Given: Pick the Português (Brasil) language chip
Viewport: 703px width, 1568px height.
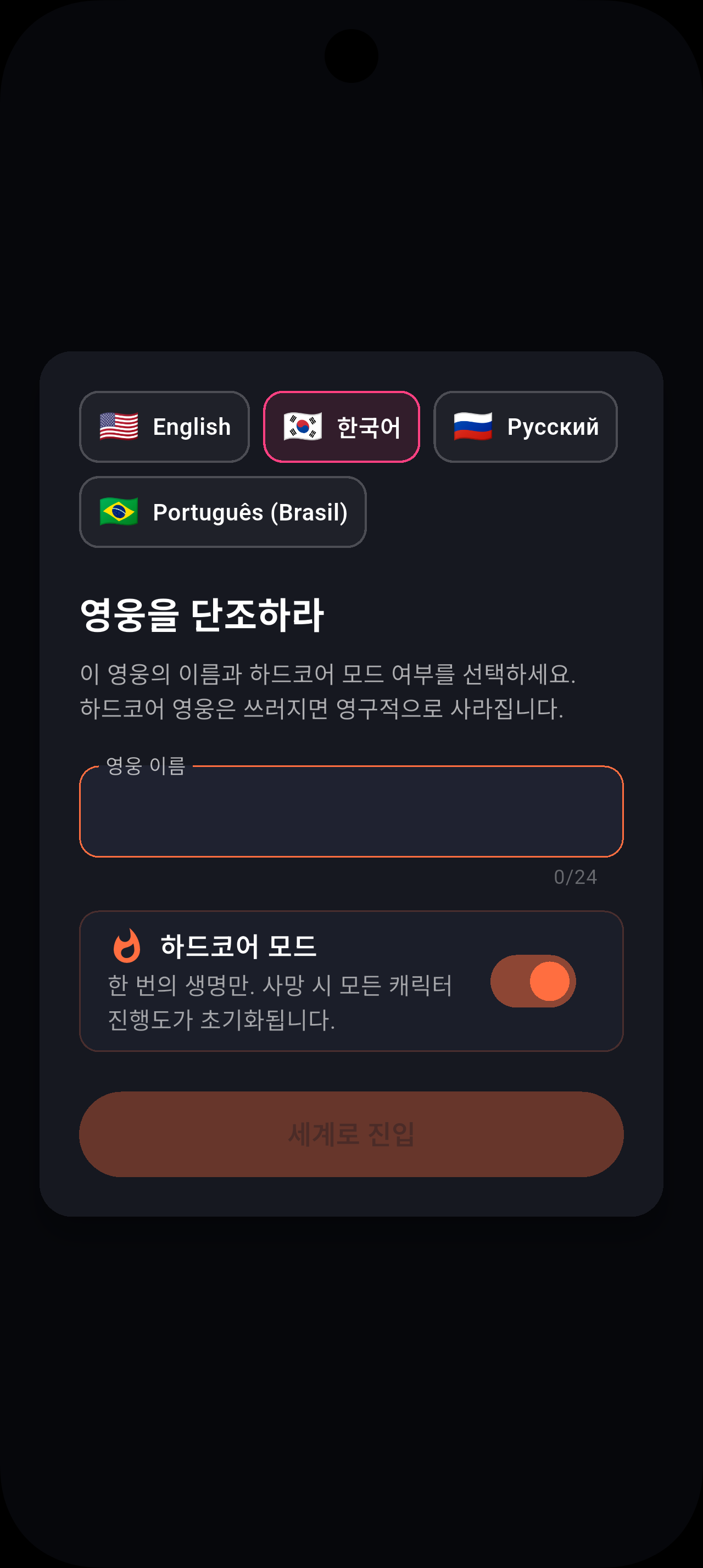Looking at the screenshot, I should click(223, 512).
